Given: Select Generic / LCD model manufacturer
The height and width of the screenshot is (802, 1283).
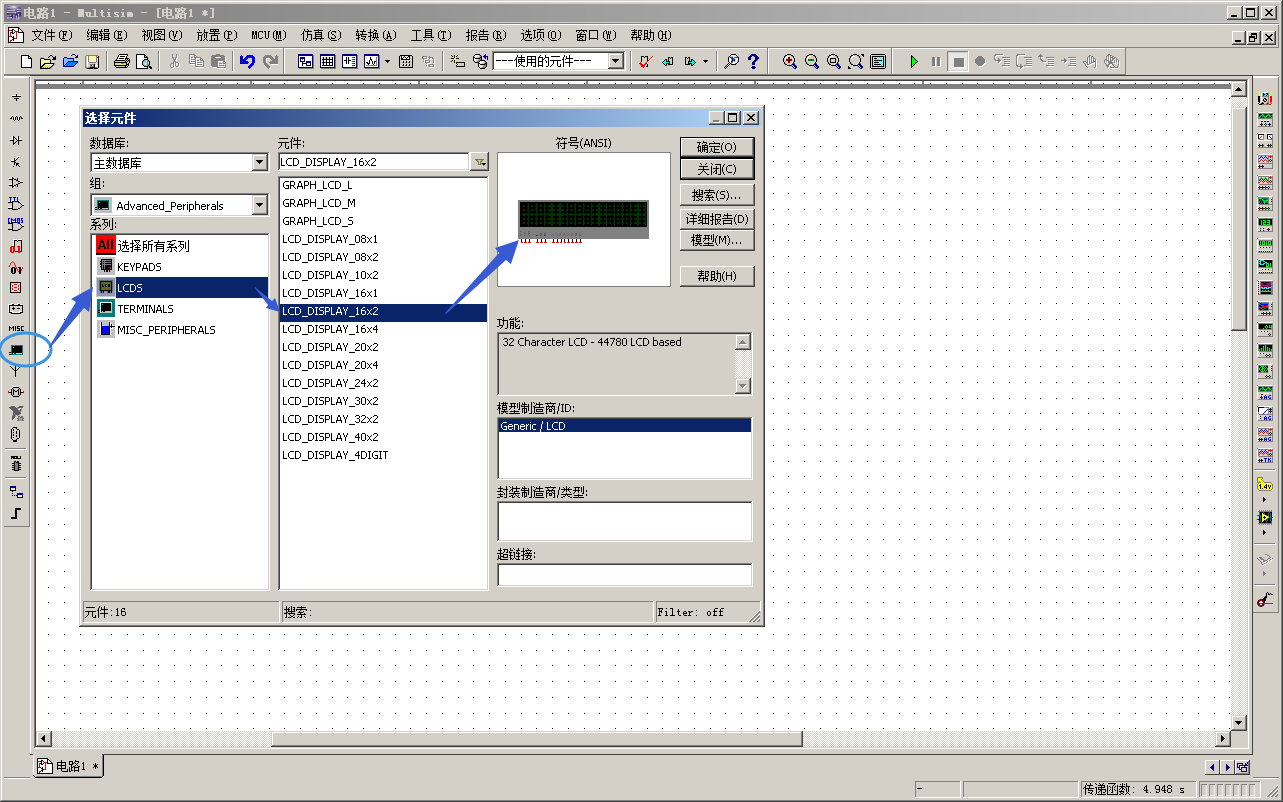Looking at the screenshot, I should pos(624,426).
